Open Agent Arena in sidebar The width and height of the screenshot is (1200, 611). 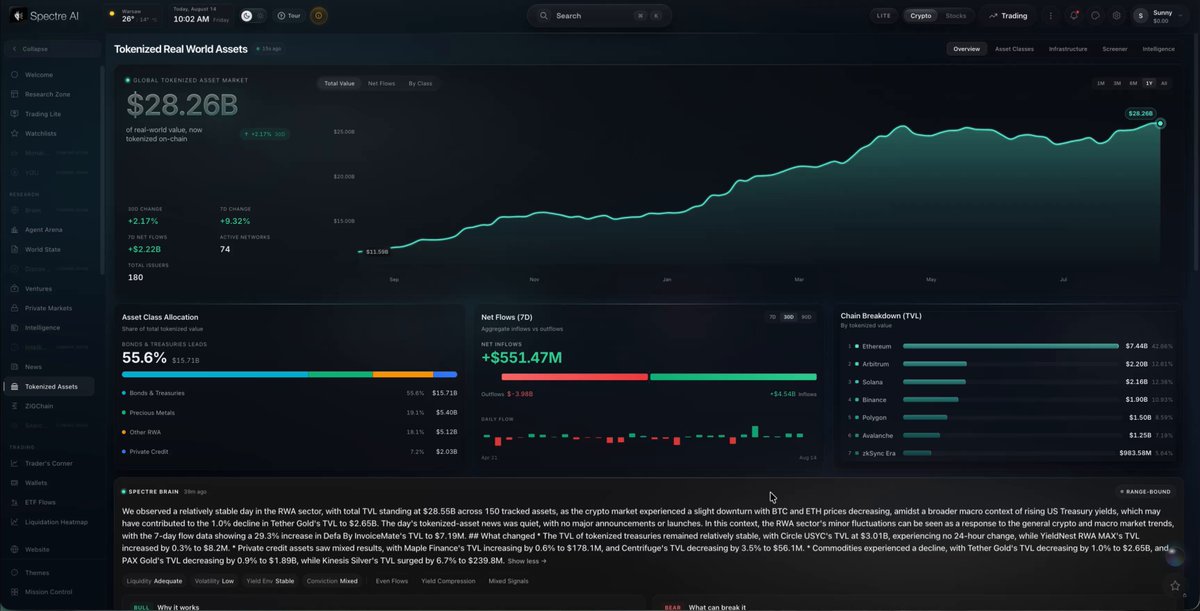tap(44, 230)
